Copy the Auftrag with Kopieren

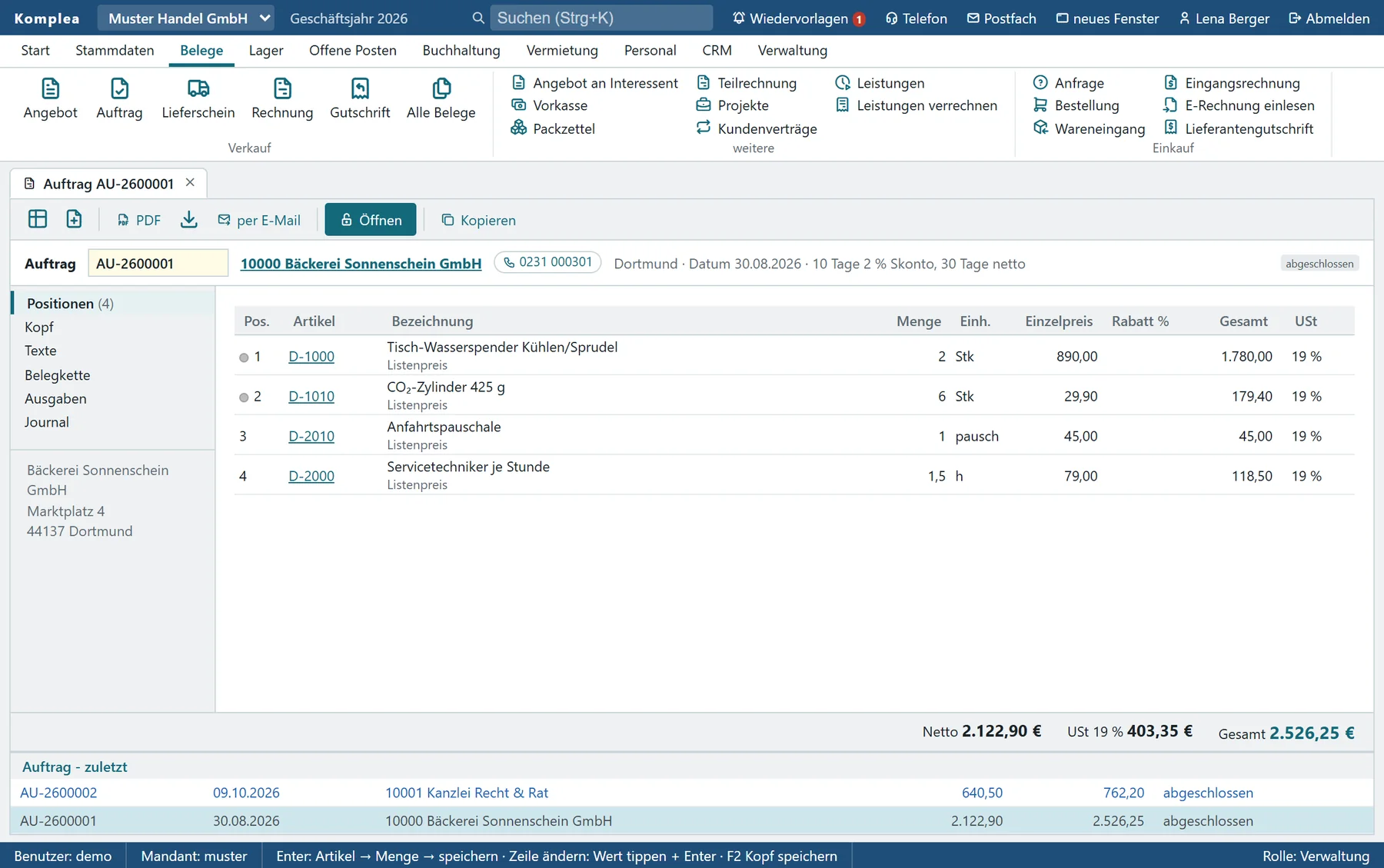tap(478, 221)
